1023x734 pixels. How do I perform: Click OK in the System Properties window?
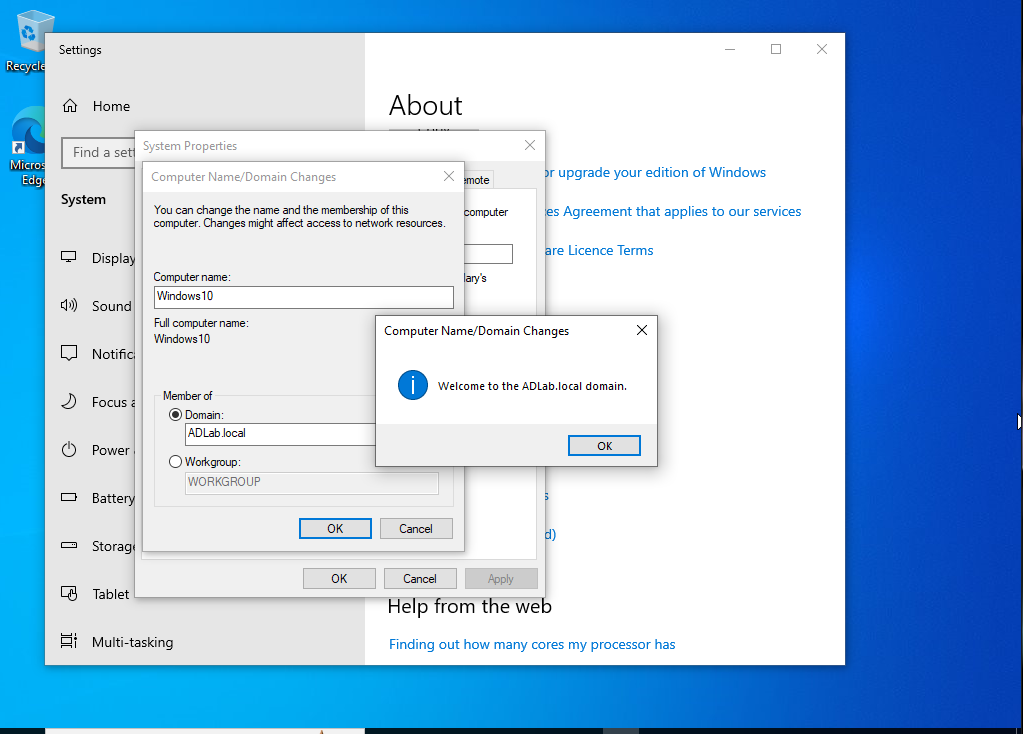pos(339,579)
